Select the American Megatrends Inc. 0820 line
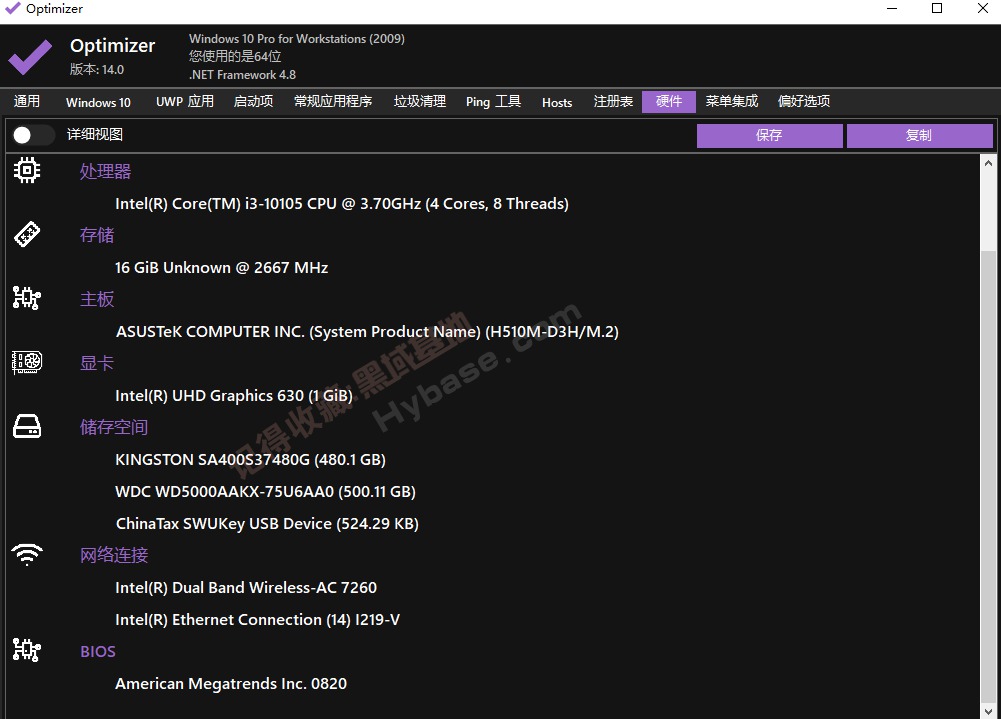1001x719 pixels. tap(231, 683)
